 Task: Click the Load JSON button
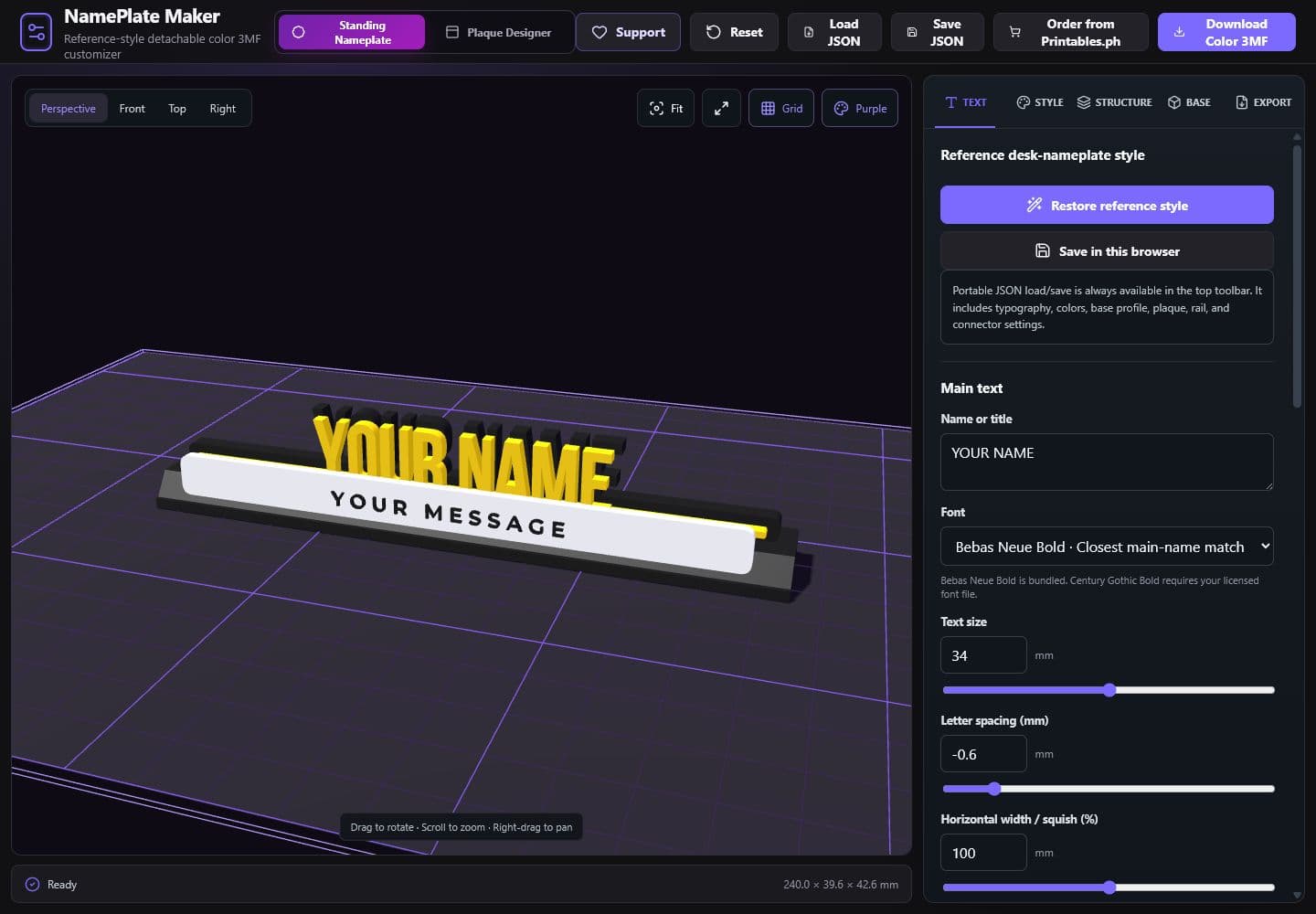[834, 32]
